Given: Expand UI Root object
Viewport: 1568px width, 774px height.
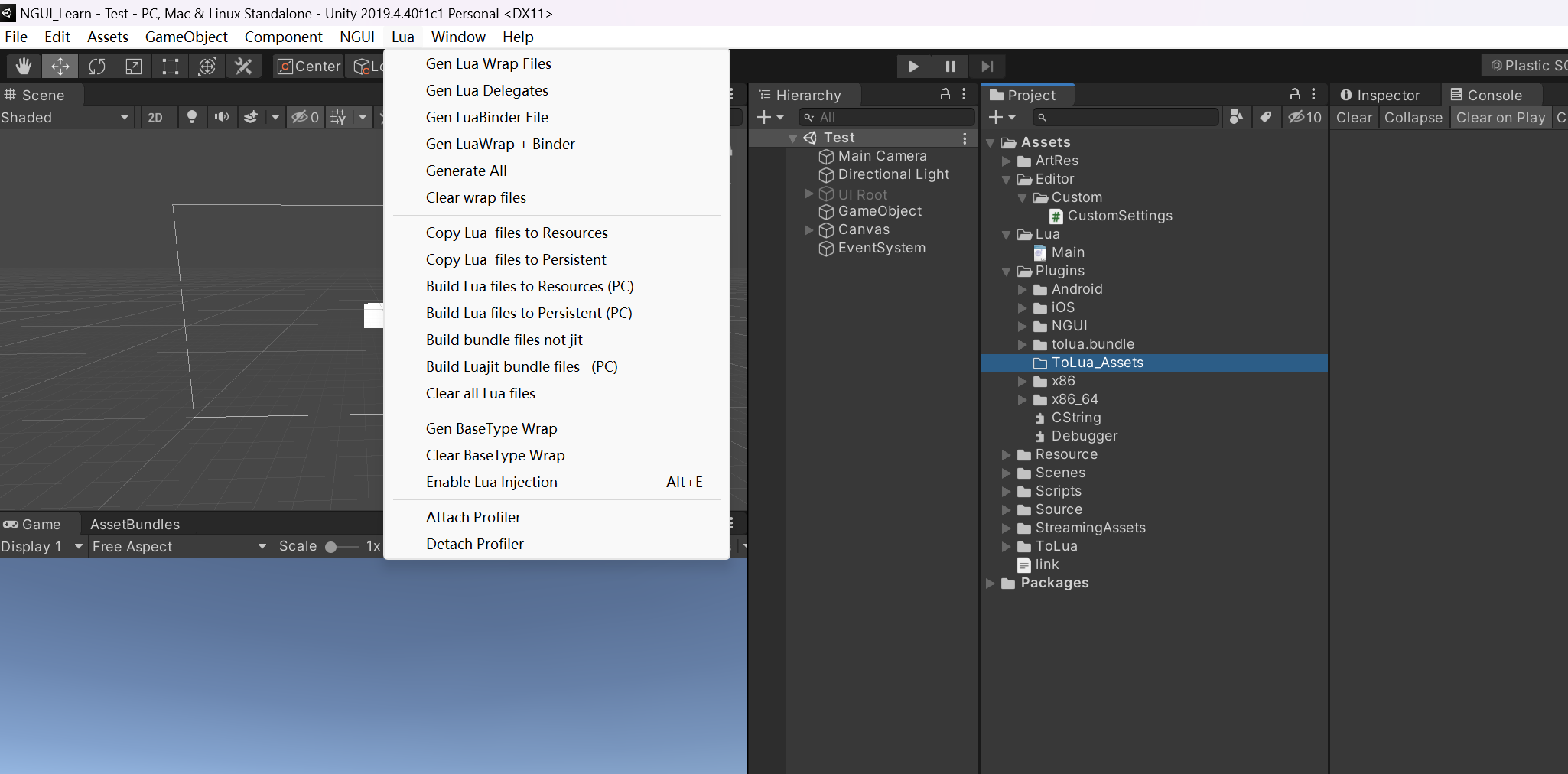Looking at the screenshot, I should pyautogui.click(x=808, y=193).
